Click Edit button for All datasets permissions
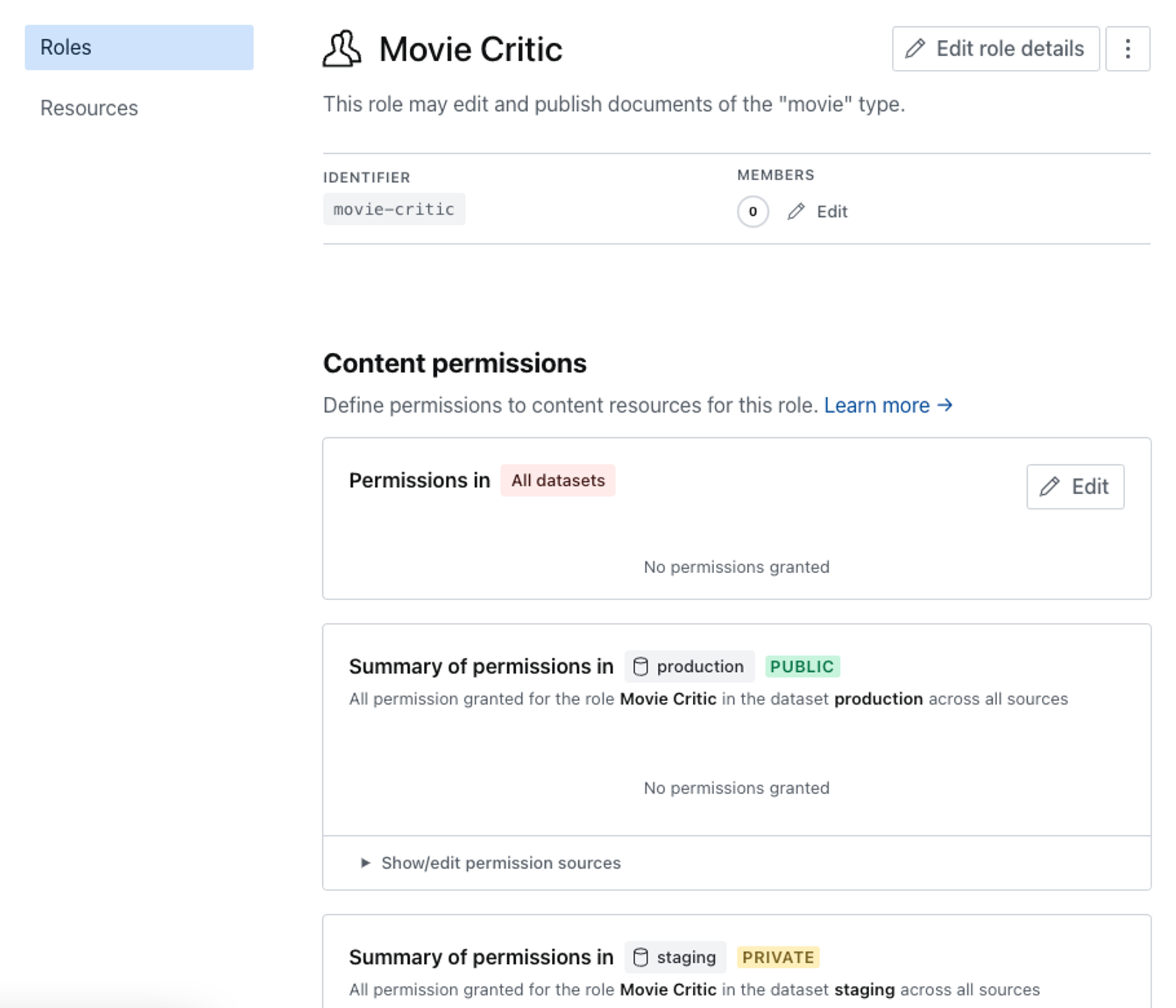This screenshot has width=1176, height=1008. tap(1075, 486)
